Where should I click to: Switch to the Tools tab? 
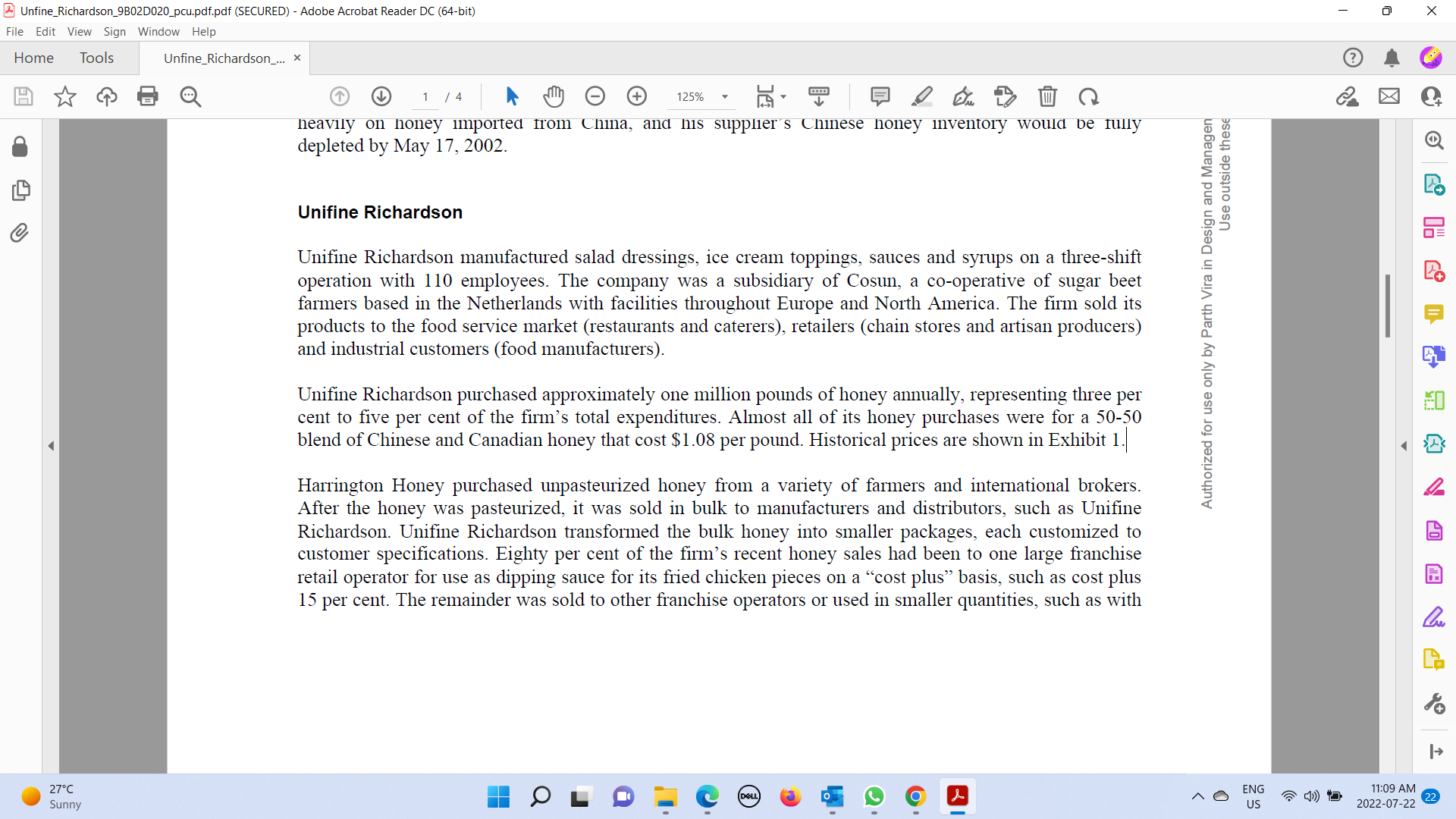[96, 58]
